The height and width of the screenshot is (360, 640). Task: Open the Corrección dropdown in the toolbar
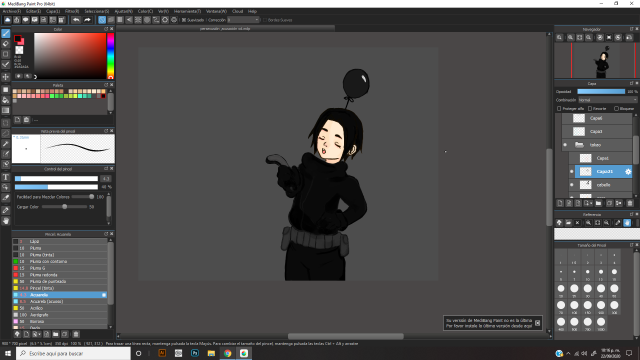coord(243,20)
